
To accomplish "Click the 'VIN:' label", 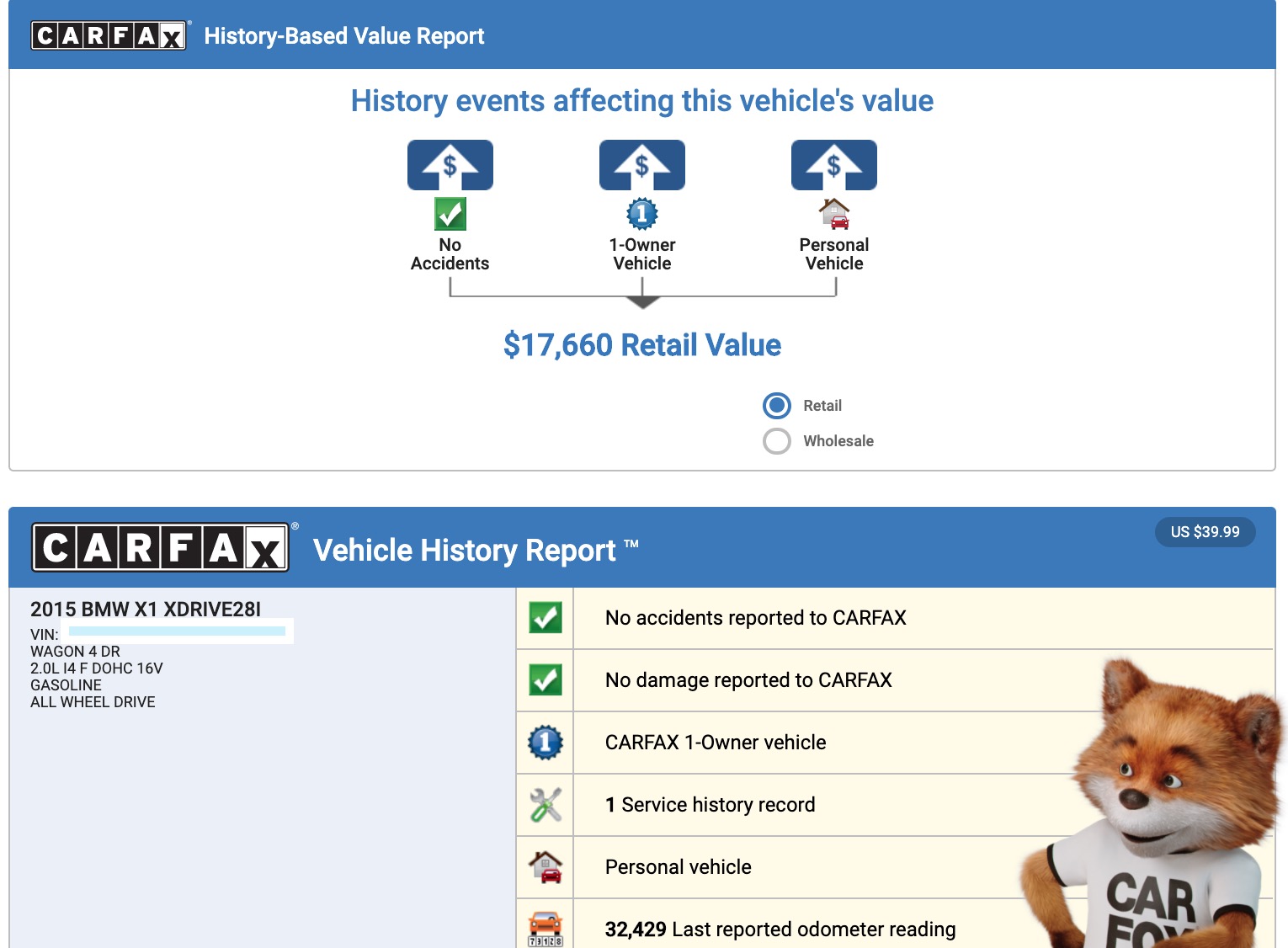I will tap(45, 635).
